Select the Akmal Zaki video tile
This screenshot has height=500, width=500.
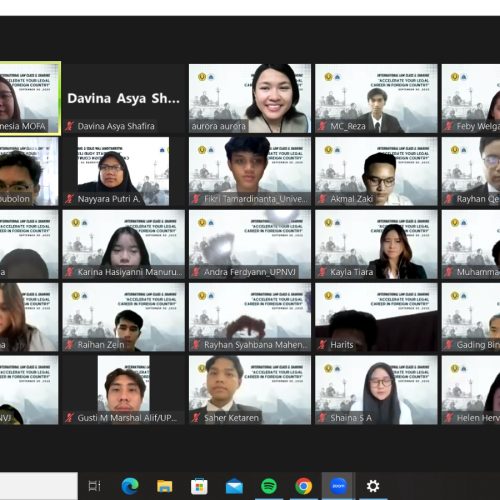[x=376, y=171]
